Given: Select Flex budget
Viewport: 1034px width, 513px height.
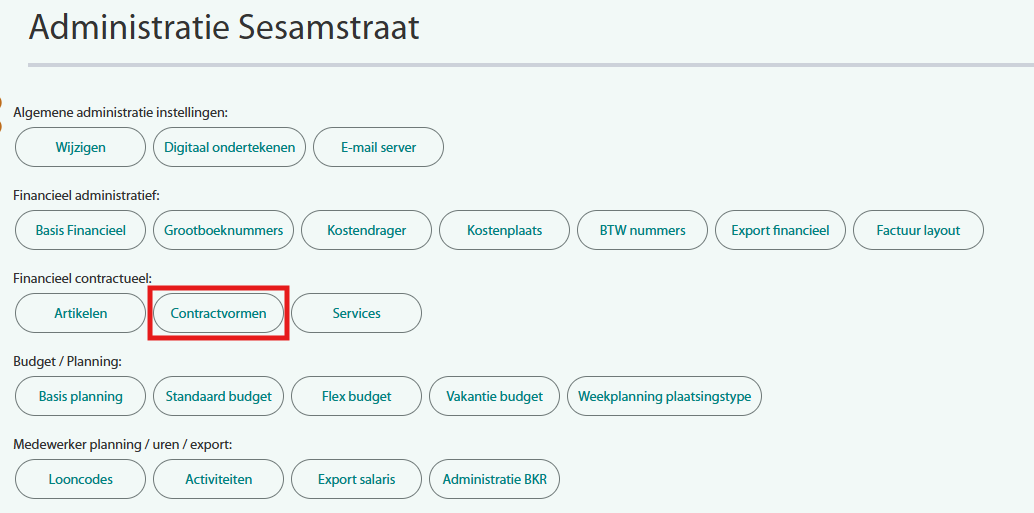Looking at the screenshot, I should pyautogui.click(x=356, y=396).
